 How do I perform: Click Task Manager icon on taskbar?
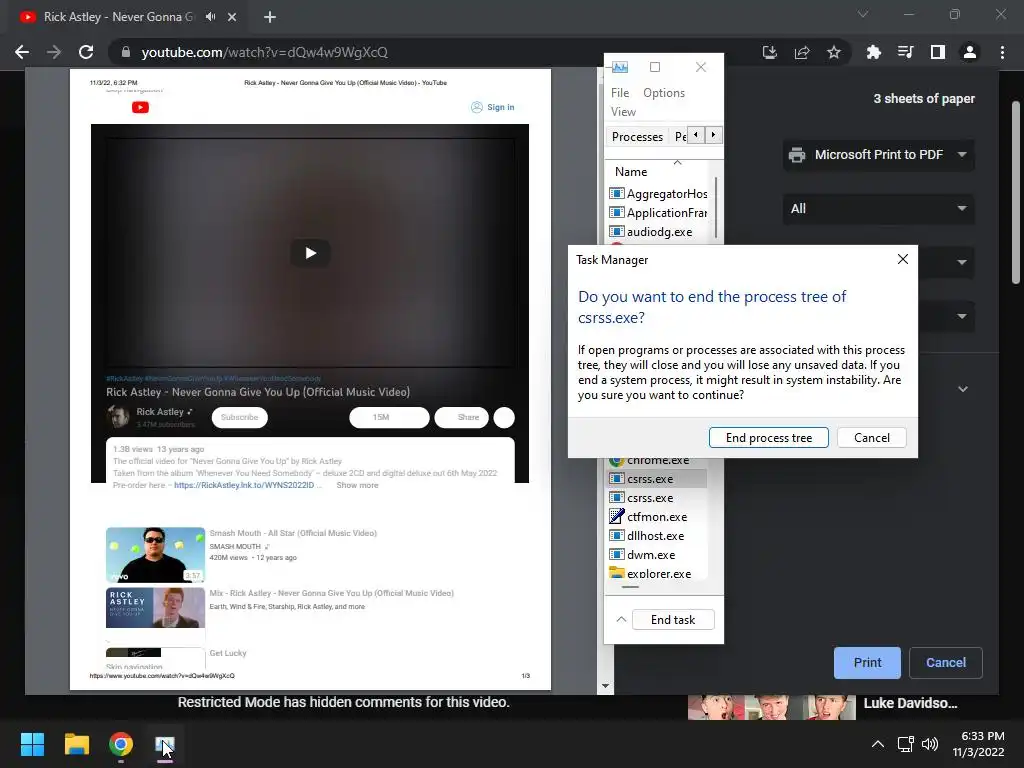pyautogui.click(x=165, y=744)
